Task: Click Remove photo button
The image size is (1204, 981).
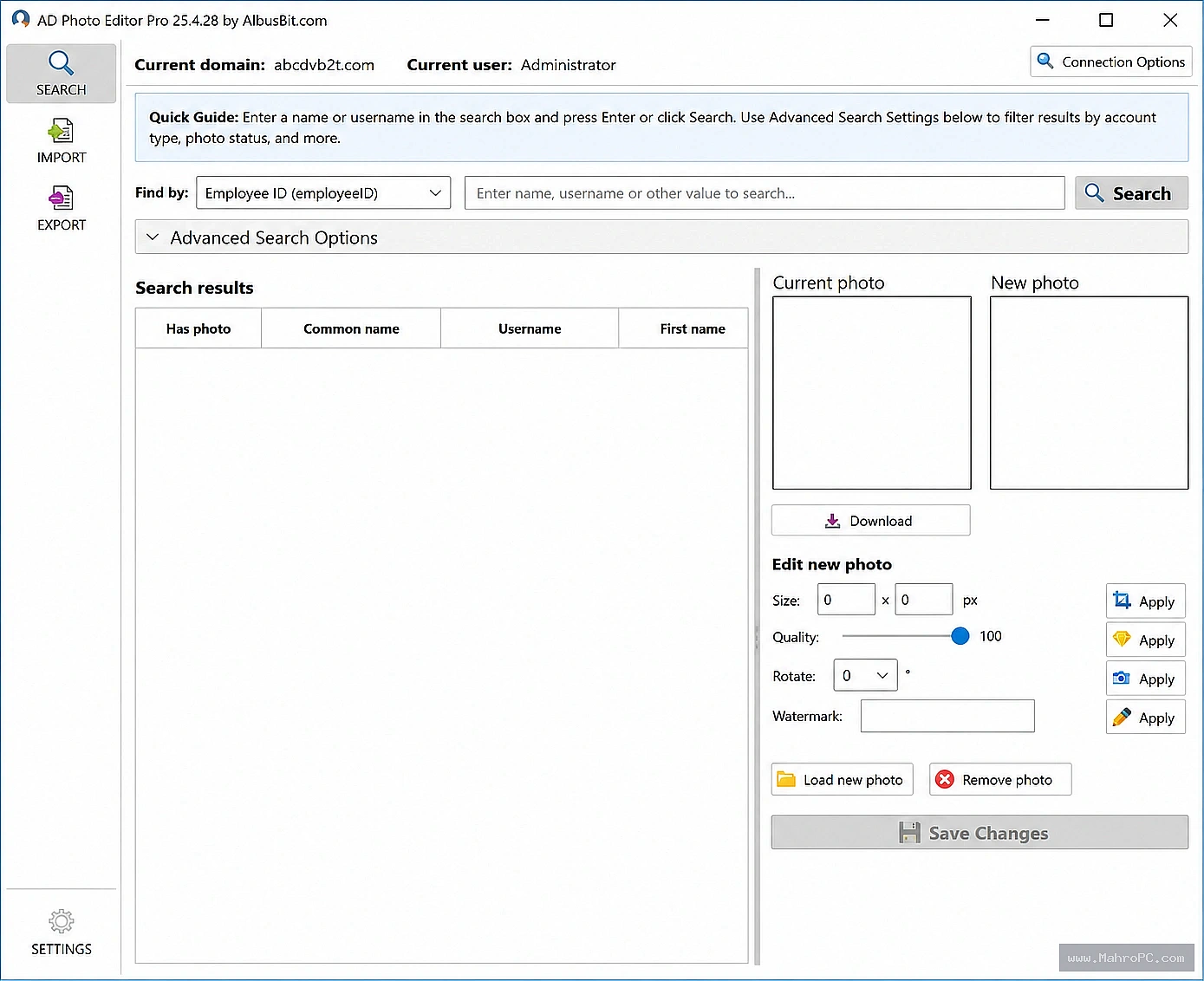Action: 1000,779
